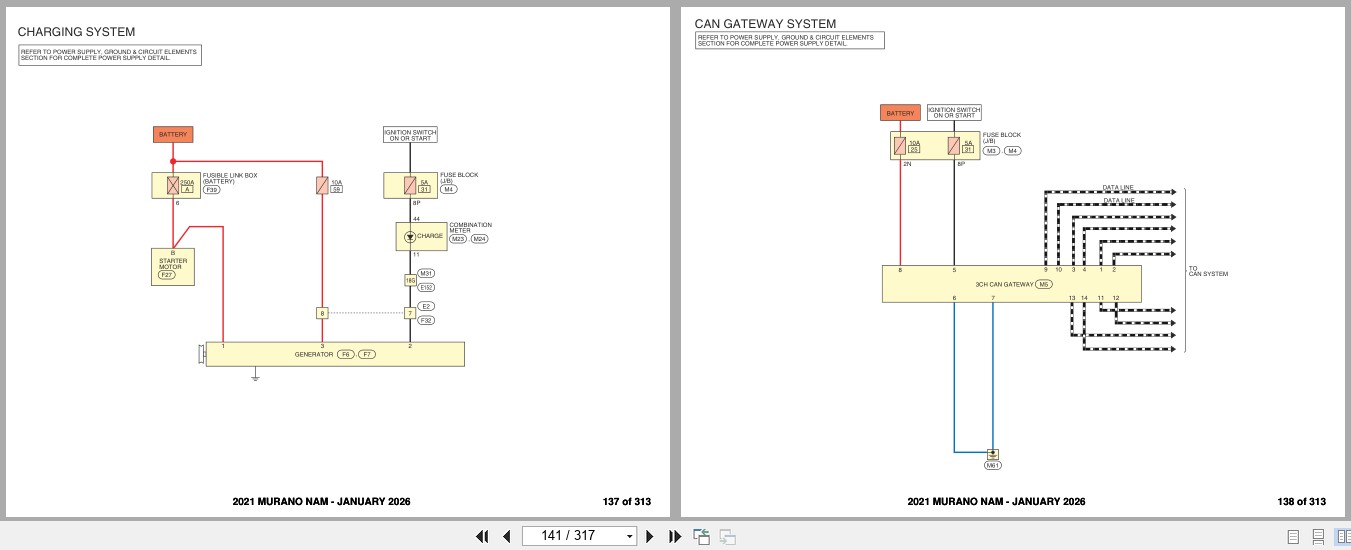Screen dimensions: 1351x550
Task: Click the 10A fuse 59 symbol
Action: 322,185
